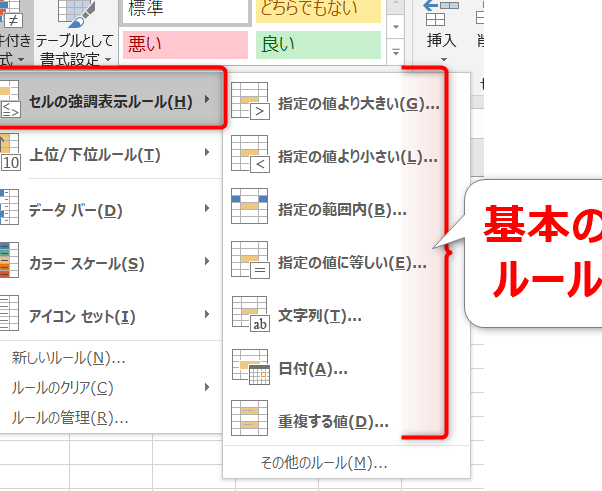
Task: Click the 指定の値より大きい rule icon
Action: coord(250,102)
